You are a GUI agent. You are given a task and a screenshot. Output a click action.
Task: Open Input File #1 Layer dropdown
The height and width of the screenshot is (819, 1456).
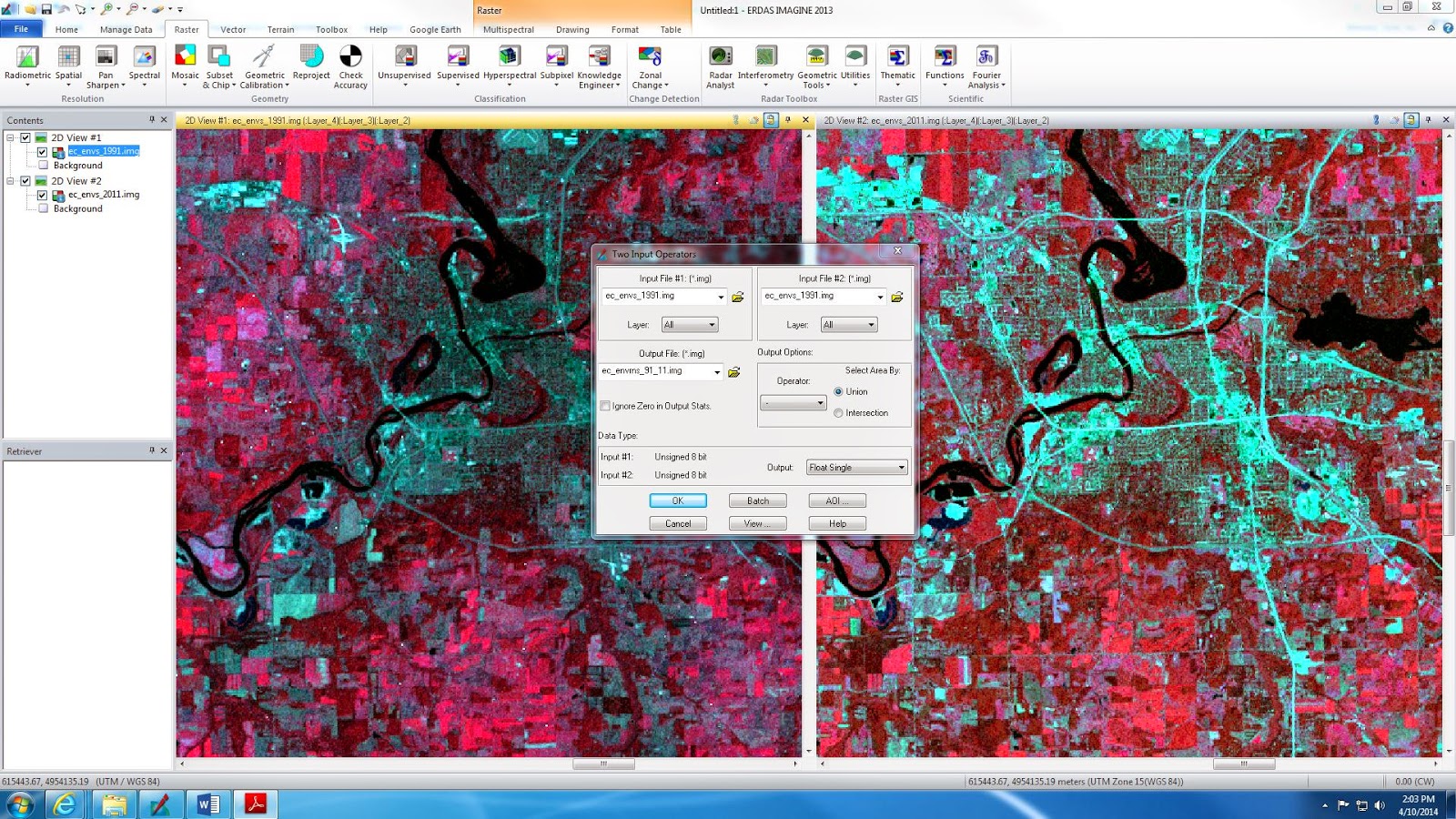[690, 325]
